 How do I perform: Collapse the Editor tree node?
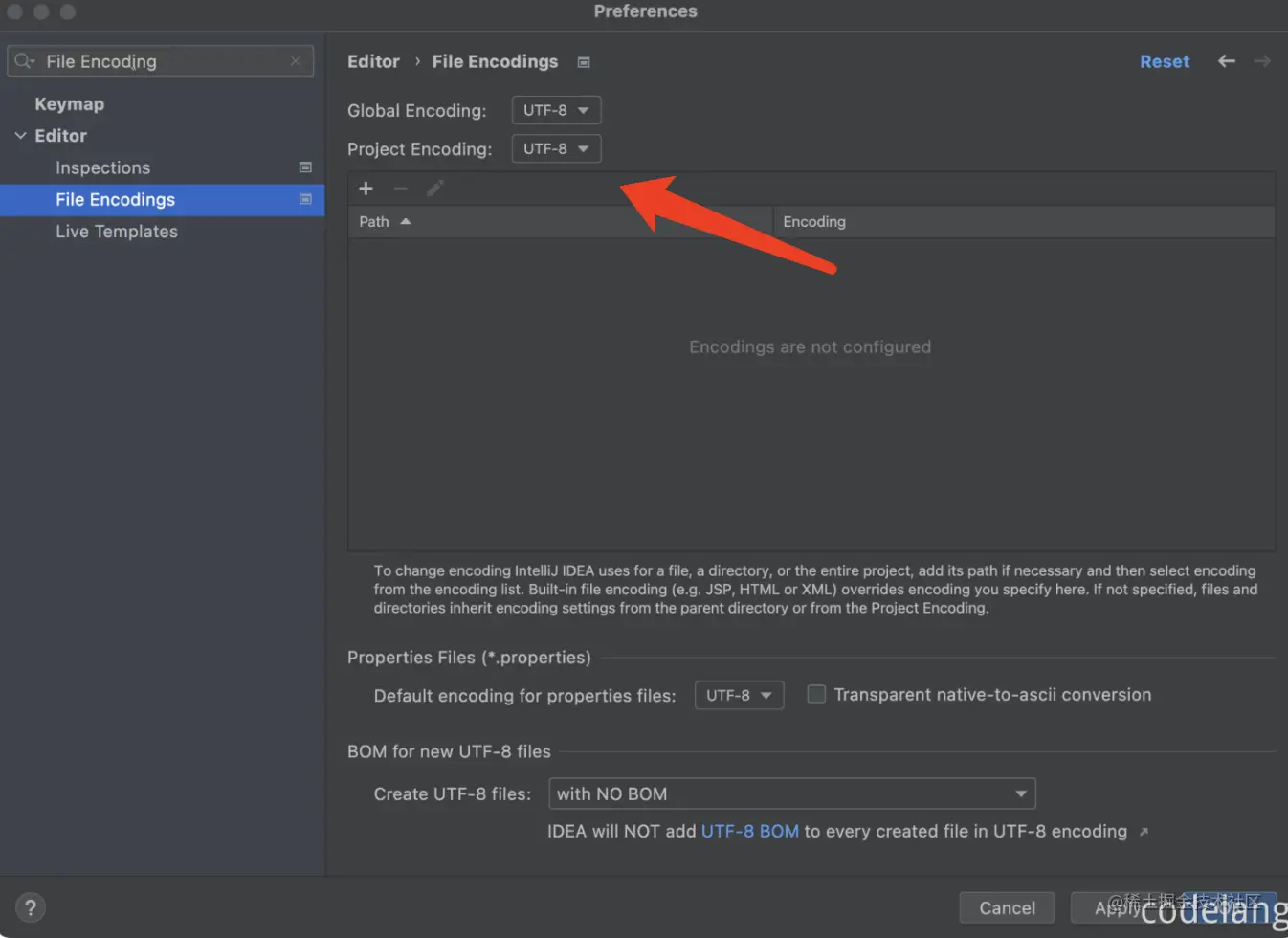[x=20, y=136]
